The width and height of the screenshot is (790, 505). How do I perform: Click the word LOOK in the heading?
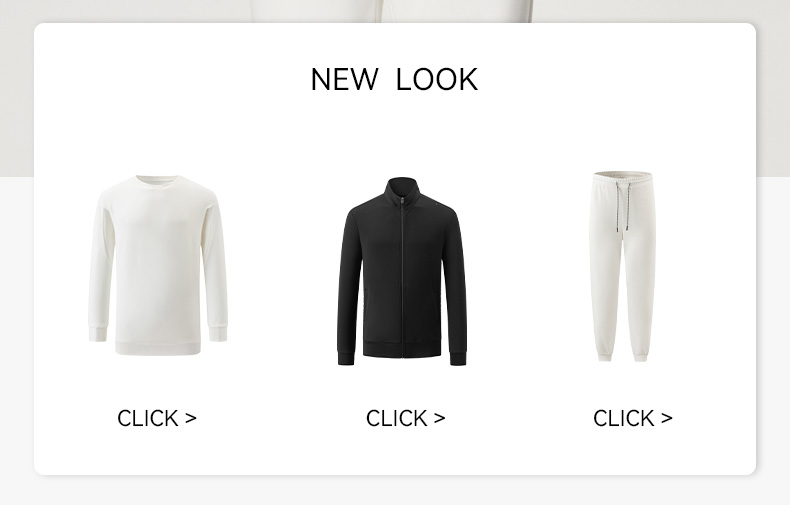(x=437, y=79)
